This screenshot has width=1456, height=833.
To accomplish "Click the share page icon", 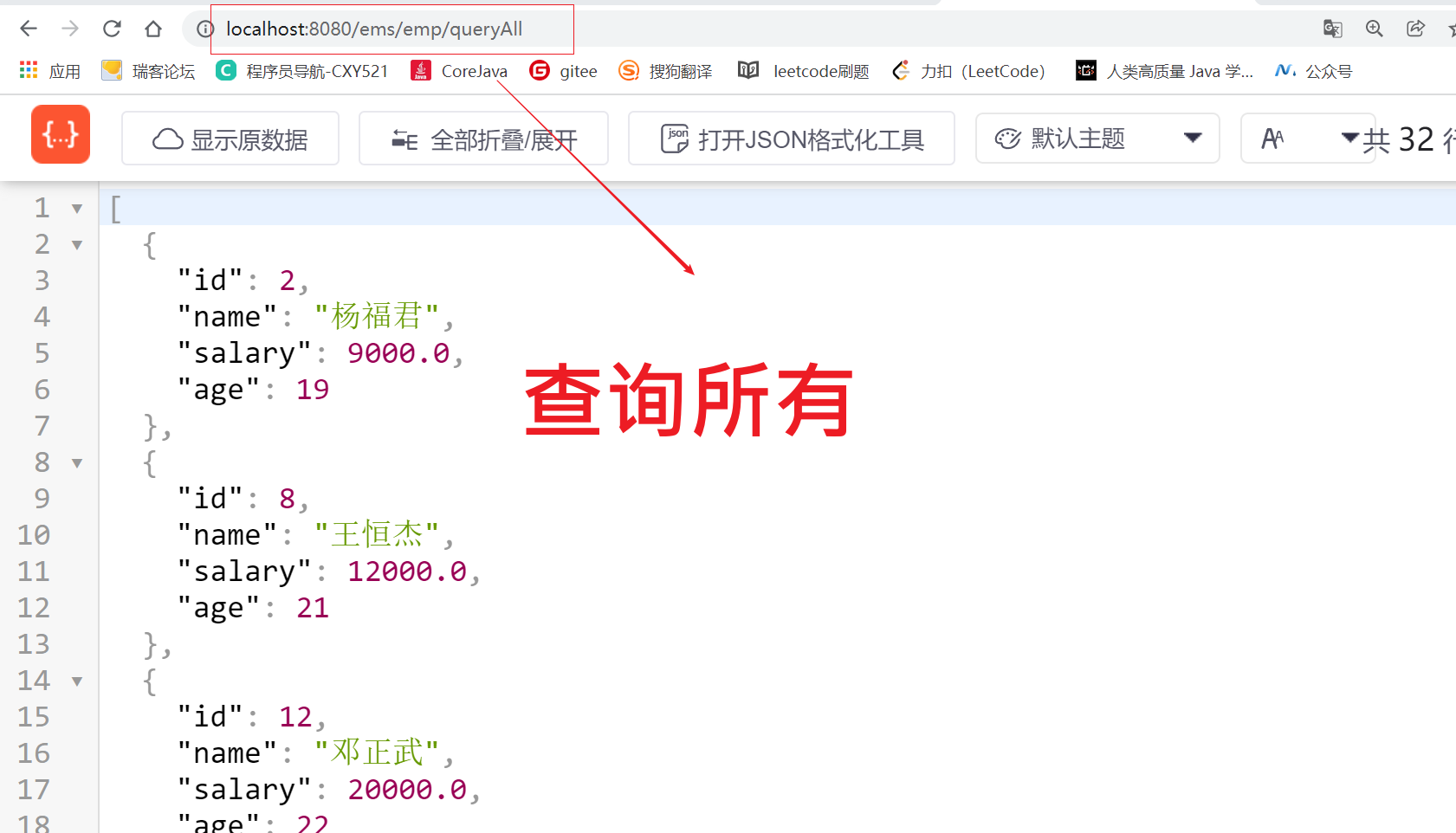I will [1415, 29].
